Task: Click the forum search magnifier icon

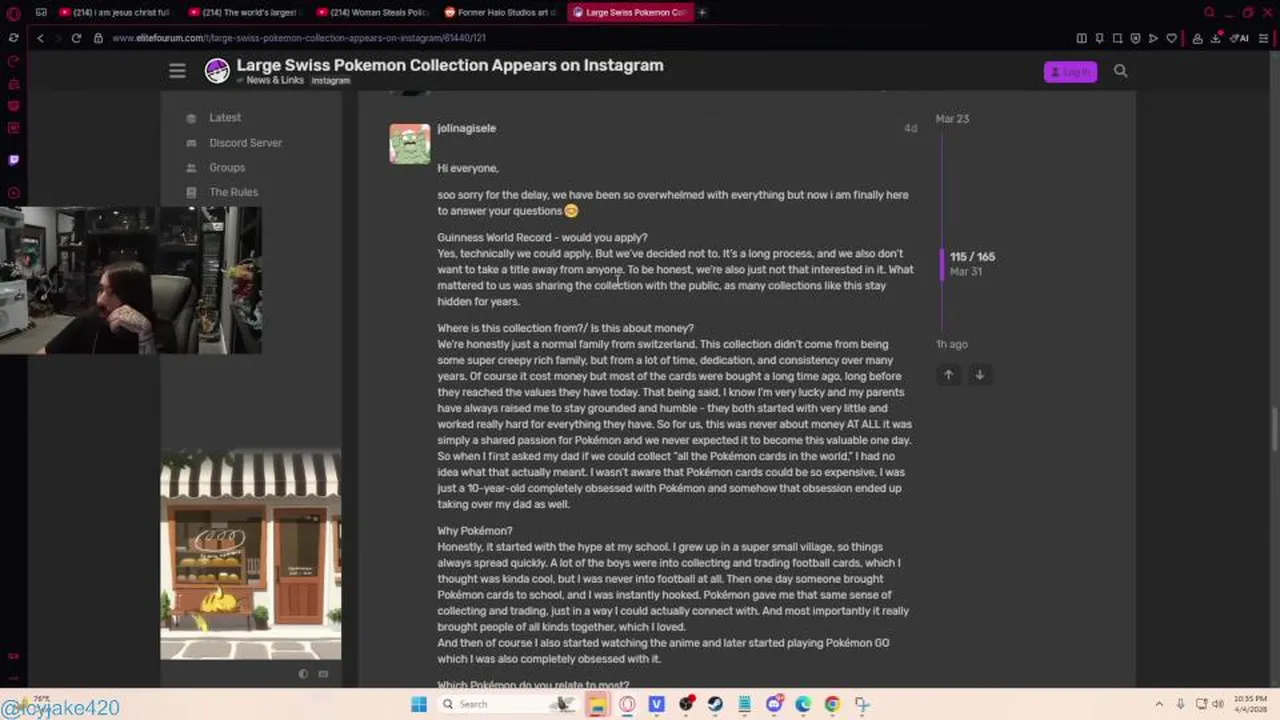Action: coord(1120,71)
